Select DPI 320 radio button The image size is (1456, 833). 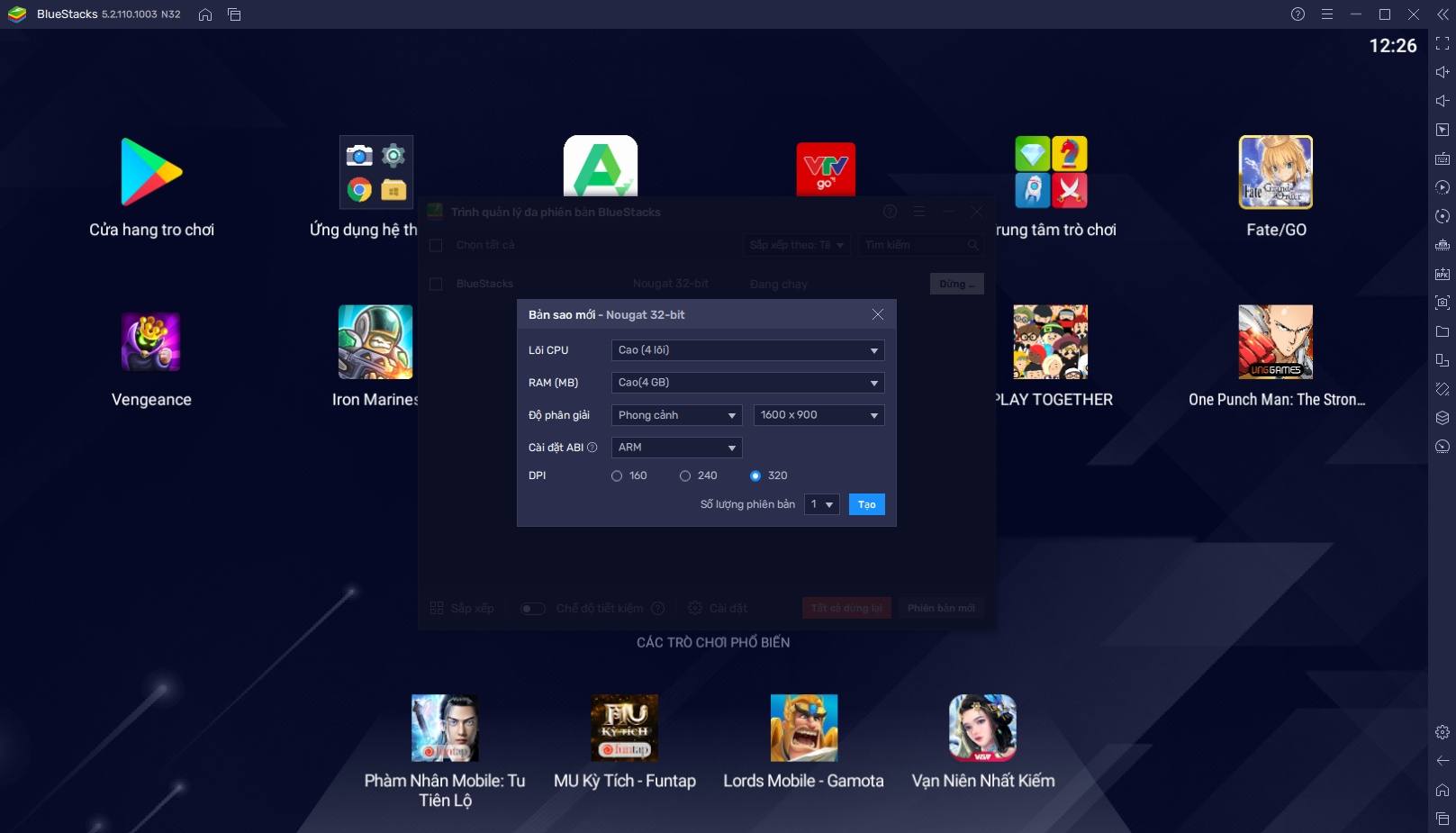[755, 475]
